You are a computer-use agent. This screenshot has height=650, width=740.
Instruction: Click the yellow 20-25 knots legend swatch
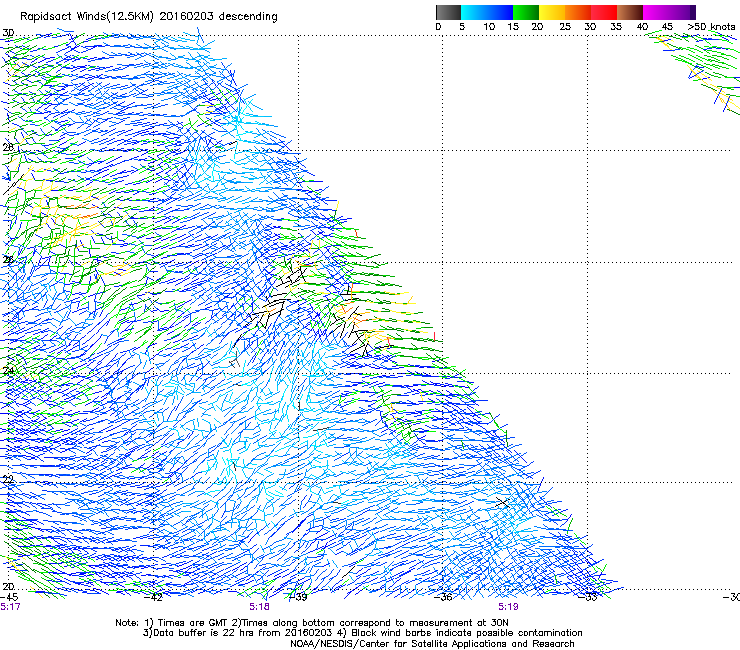tap(552, 12)
